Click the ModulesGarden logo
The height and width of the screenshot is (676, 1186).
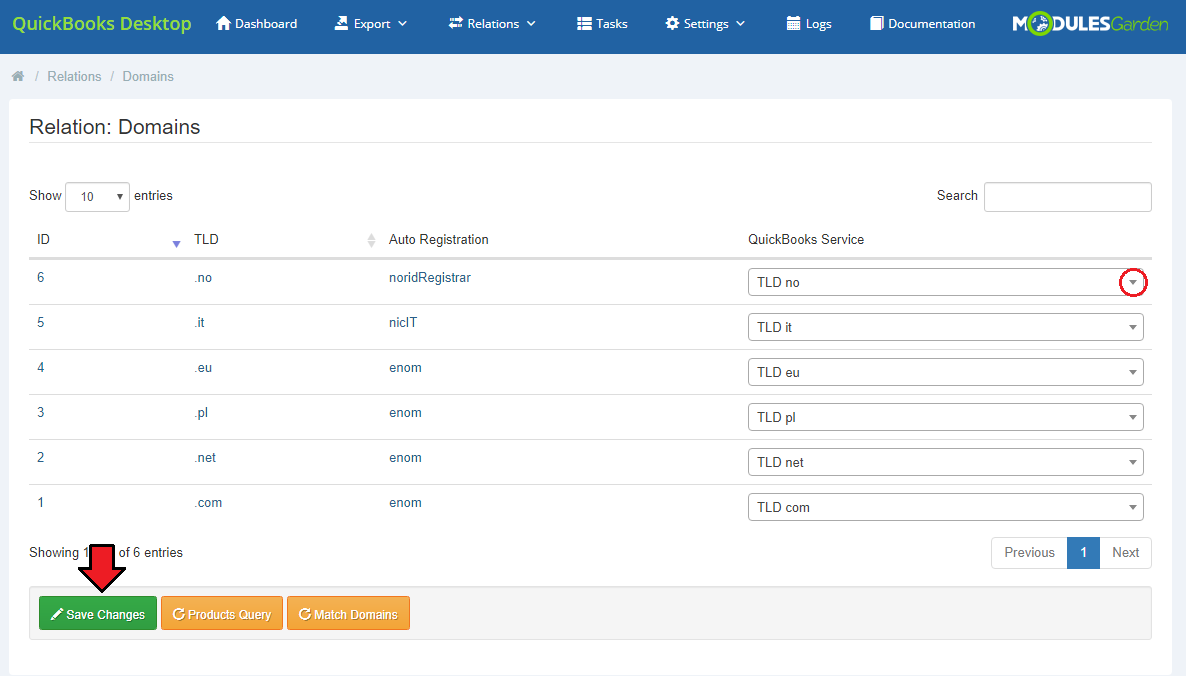[x=1089, y=24]
